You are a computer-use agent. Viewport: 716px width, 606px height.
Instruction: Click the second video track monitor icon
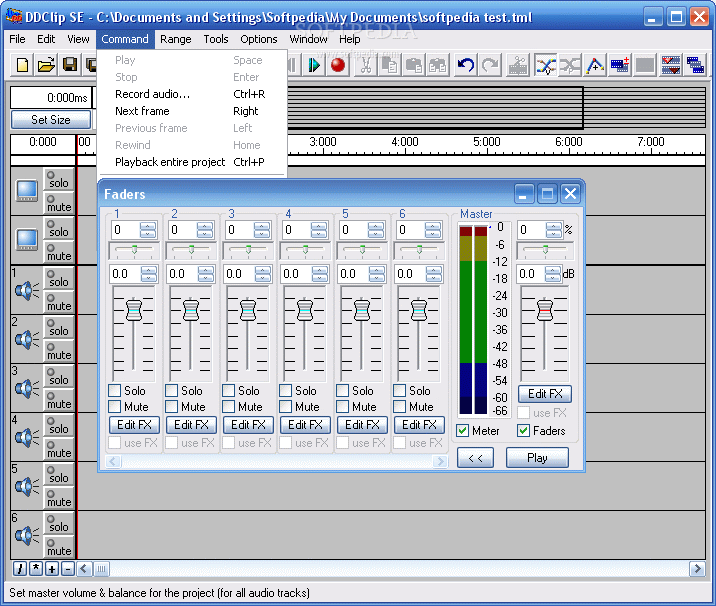(x=27, y=240)
